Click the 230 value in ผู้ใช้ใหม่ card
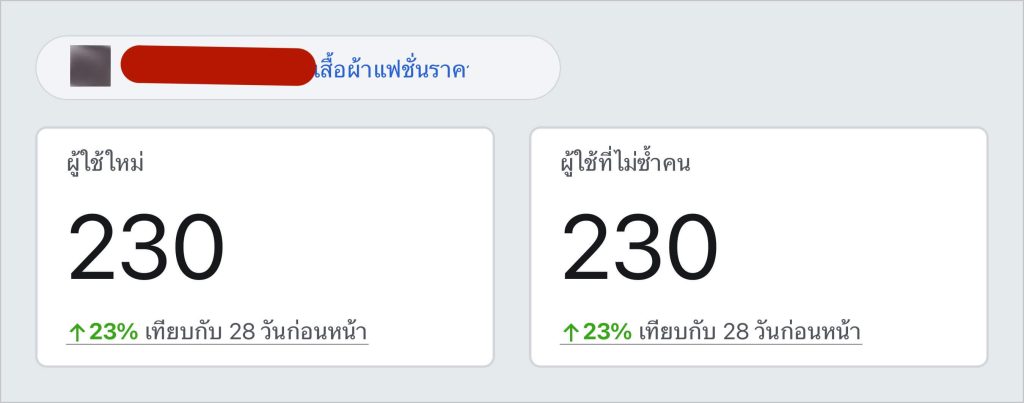 point(146,248)
